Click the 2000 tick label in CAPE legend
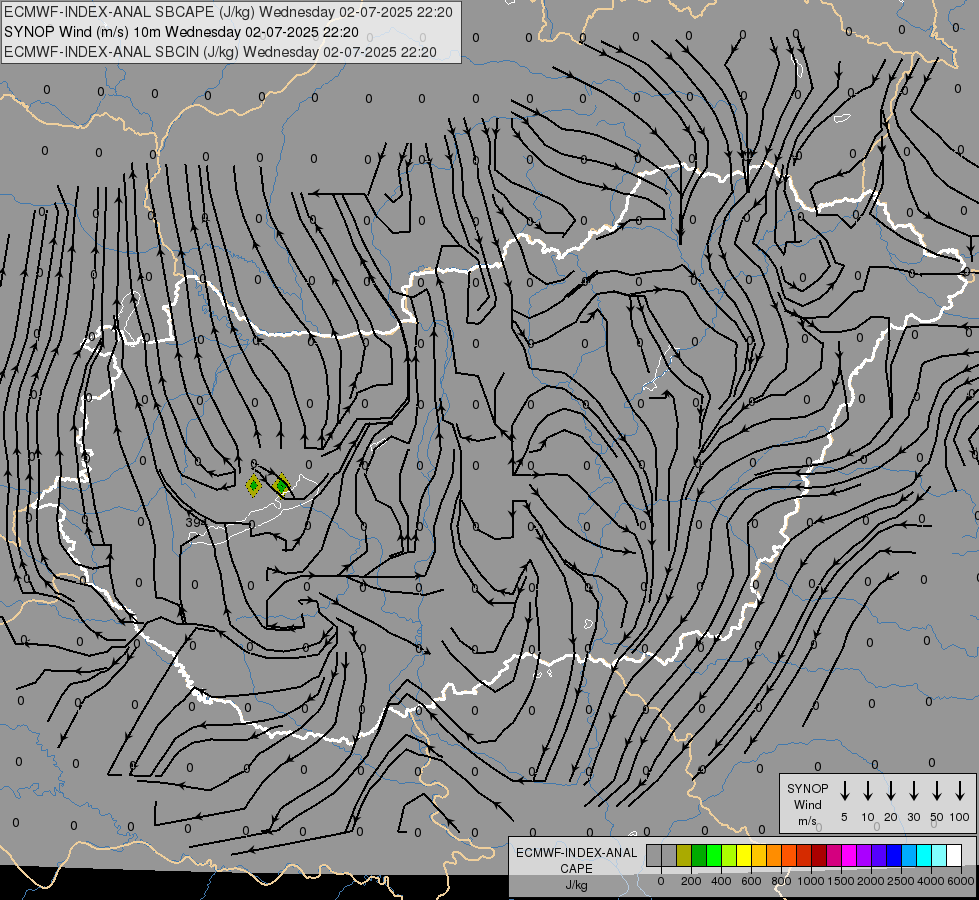Image resolution: width=979 pixels, height=900 pixels. (x=871, y=881)
